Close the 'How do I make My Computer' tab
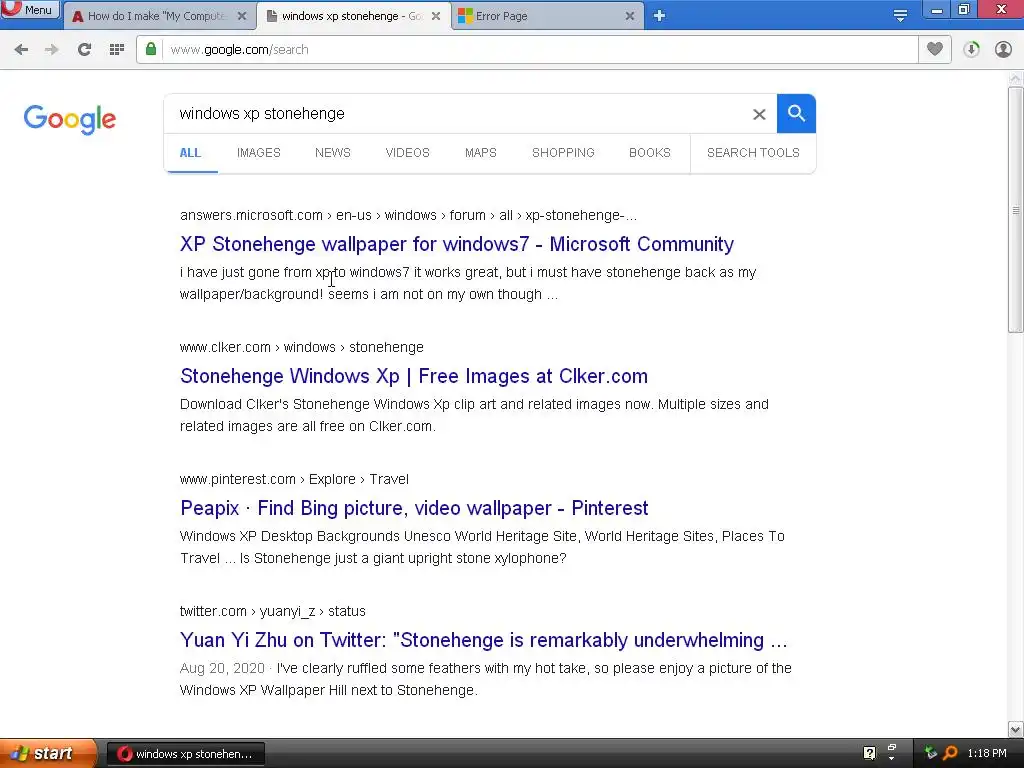 click(242, 16)
